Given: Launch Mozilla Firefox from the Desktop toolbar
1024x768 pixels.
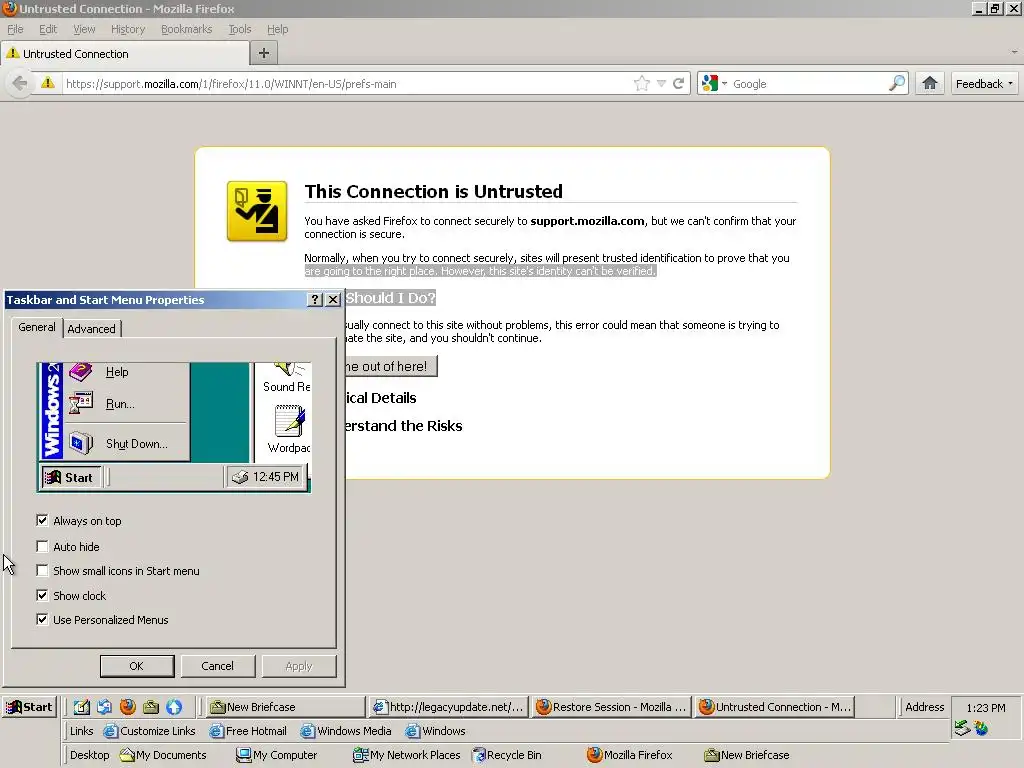Looking at the screenshot, I should click(630, 755).
